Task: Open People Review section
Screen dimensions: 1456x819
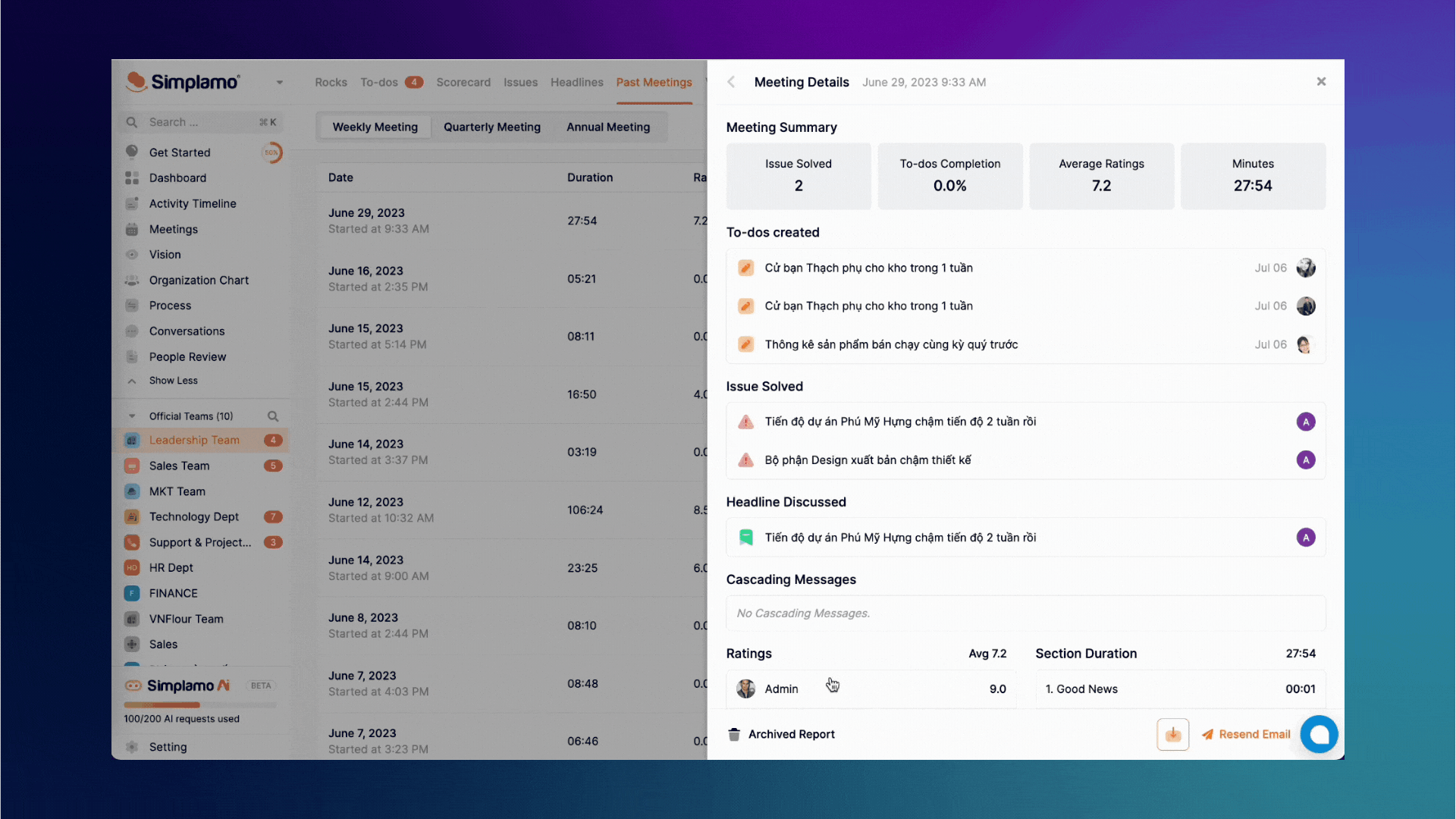Action: [x=188, y=356]
